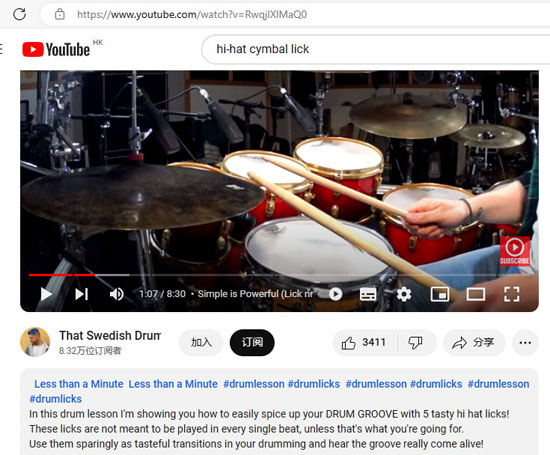Toggle subtitles/captions on the player
Viewport: 550px width, 455px height.
coord(368,294)
